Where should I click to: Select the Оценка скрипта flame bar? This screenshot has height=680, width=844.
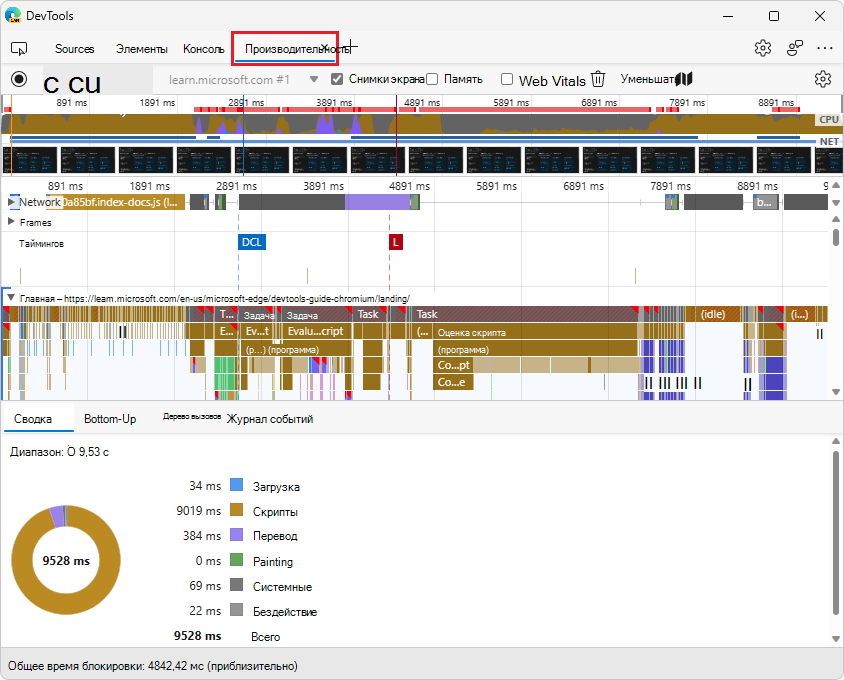point(534,332)
